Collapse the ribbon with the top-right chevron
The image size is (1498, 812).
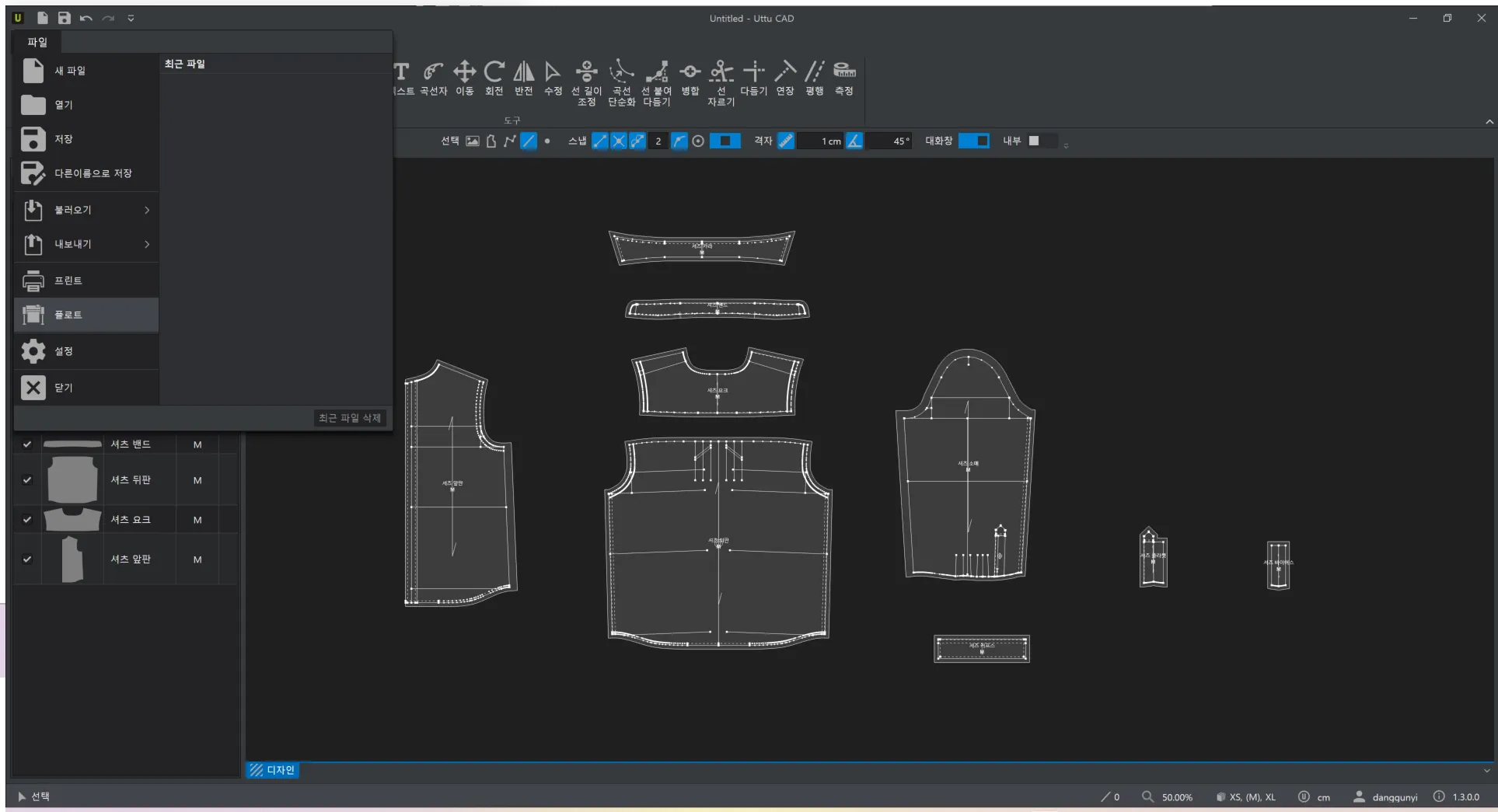click(1489, 122)
